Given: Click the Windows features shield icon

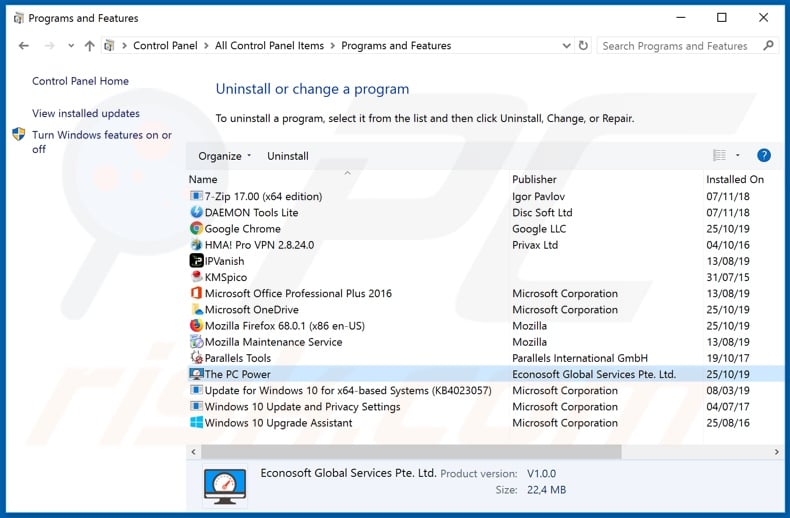Looking at the screenshot, I should (19, 135).
